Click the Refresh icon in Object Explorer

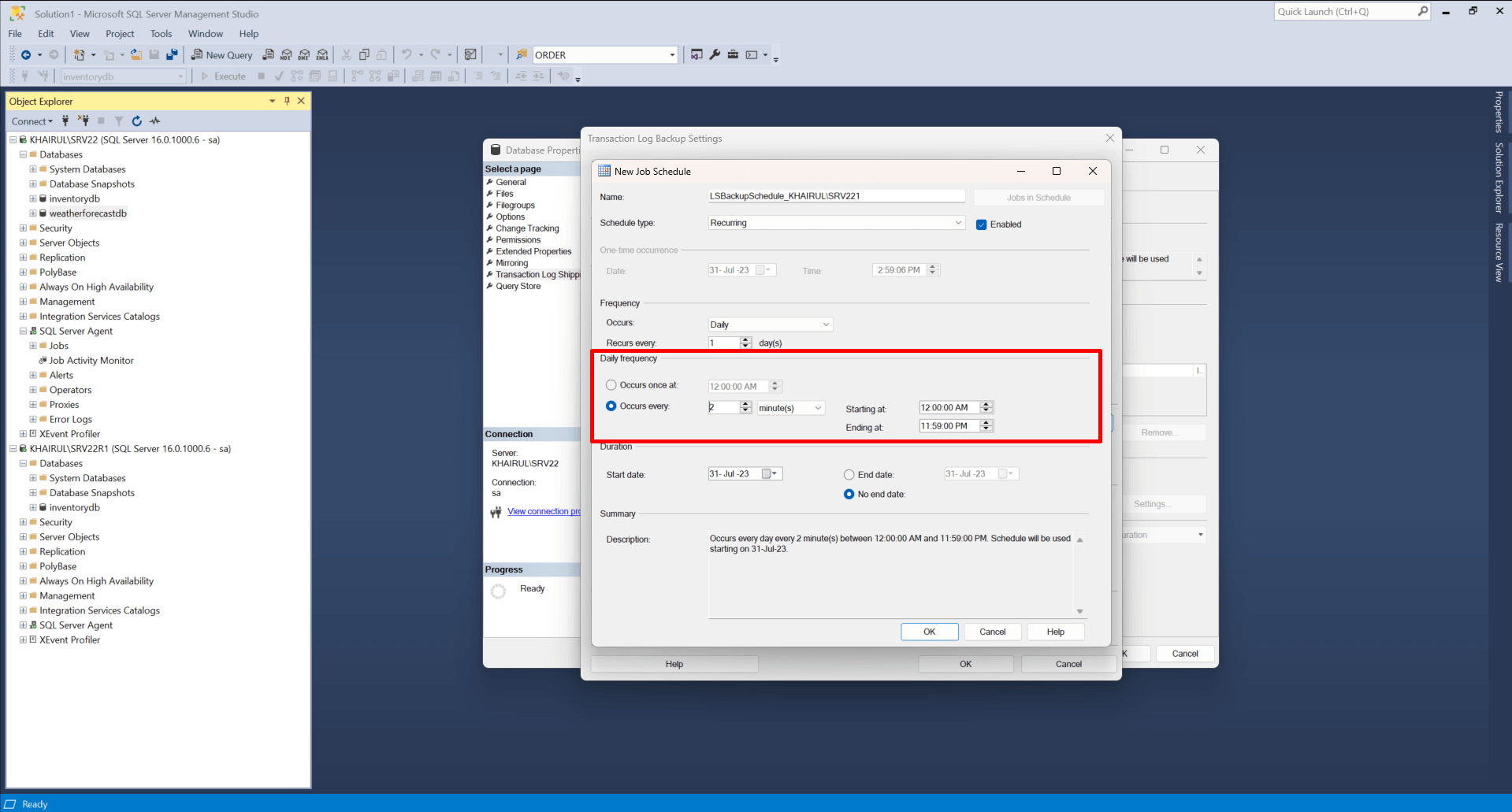tap(137, 121)
